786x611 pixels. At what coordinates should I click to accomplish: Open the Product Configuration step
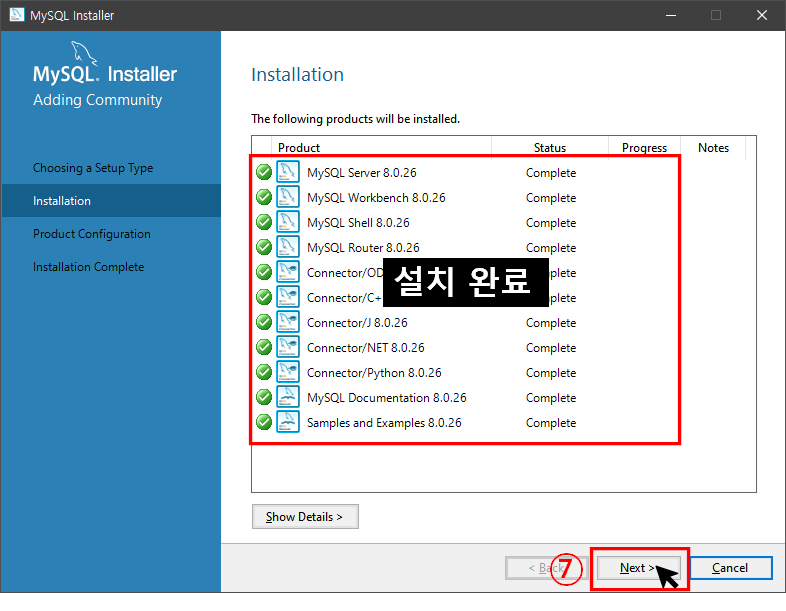[x=92, y=234]
